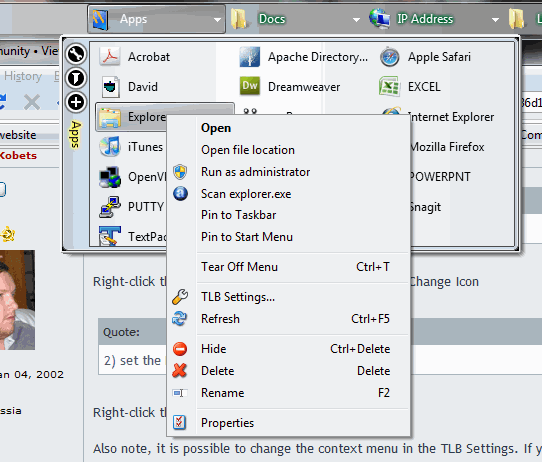The height and width of the screenshot is (462, 542).
Task: Launch Apple Safari icon
Action: pyautogui.click(x=390, y=57)
